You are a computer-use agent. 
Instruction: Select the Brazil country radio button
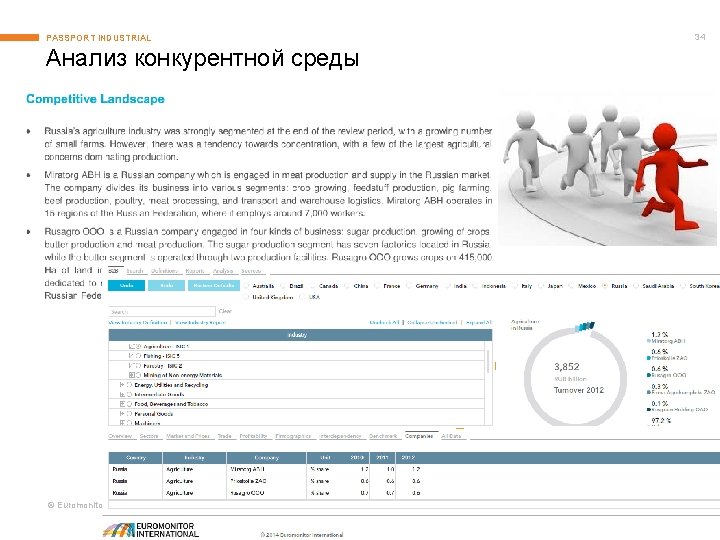click(283, 286)
